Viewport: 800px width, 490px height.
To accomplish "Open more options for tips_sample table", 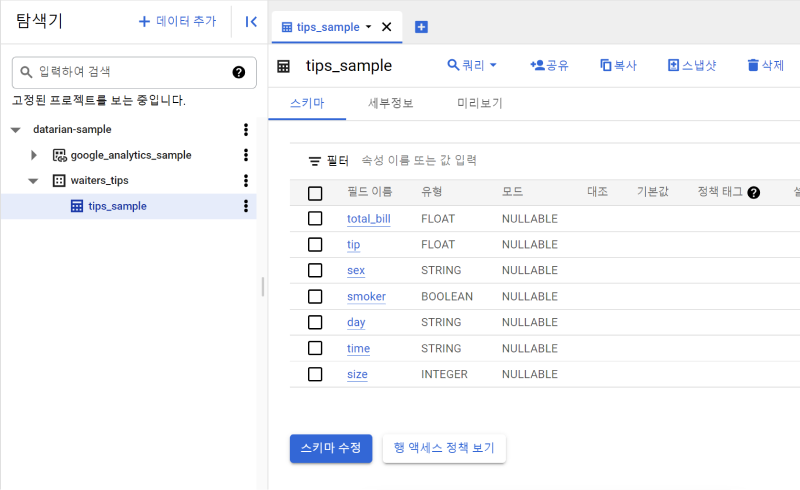I will [x=246, y=206].
